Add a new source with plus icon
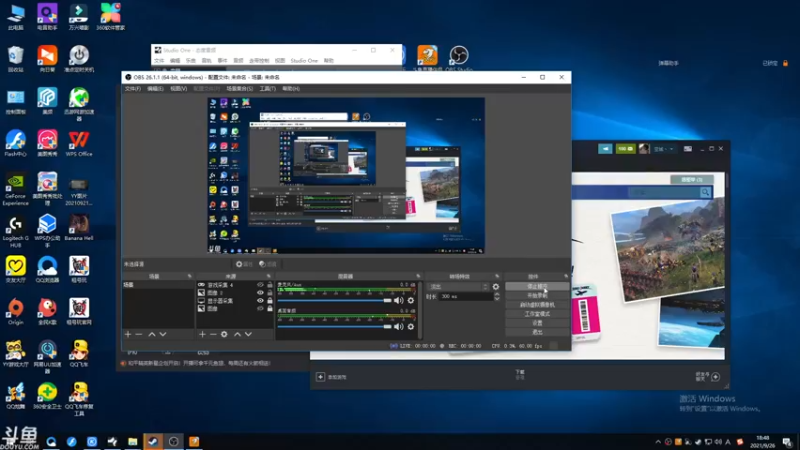 pos(202,334)
